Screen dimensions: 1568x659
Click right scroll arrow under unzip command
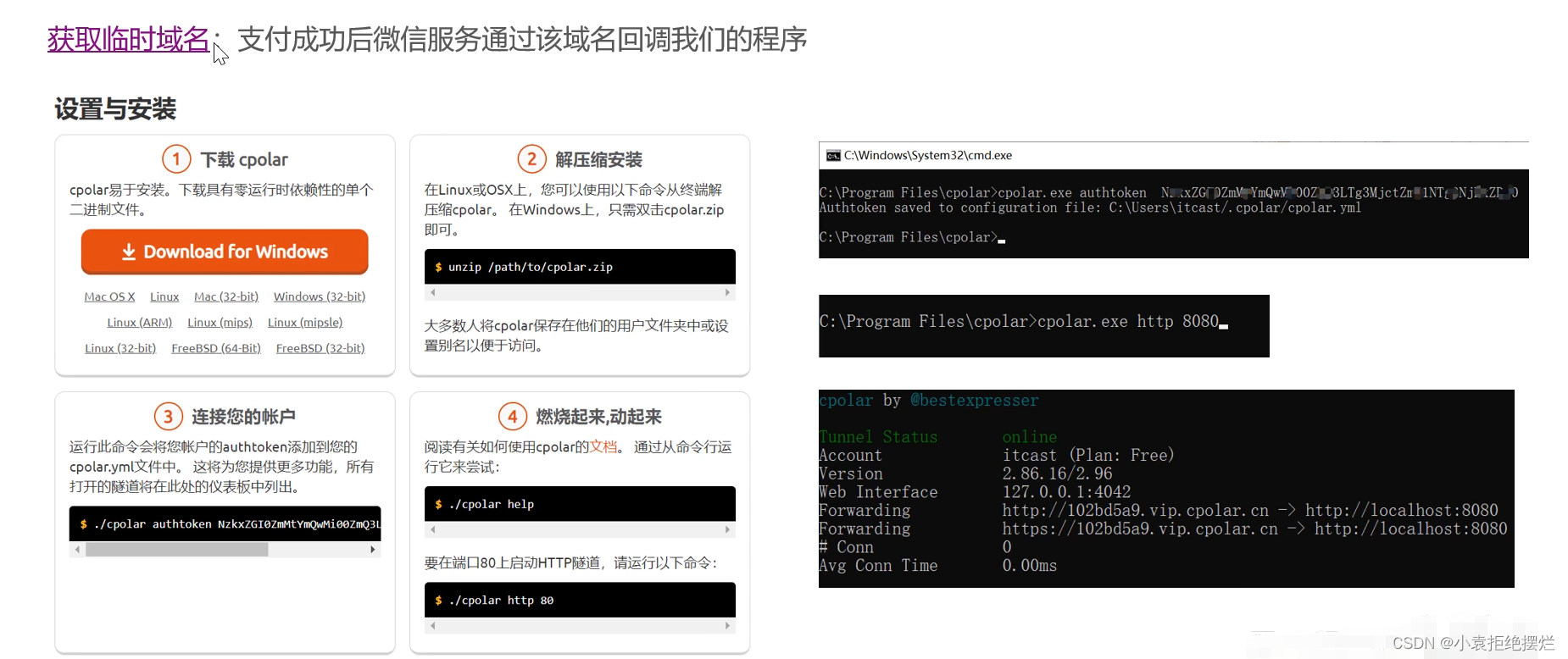click(x=727, y=292)
